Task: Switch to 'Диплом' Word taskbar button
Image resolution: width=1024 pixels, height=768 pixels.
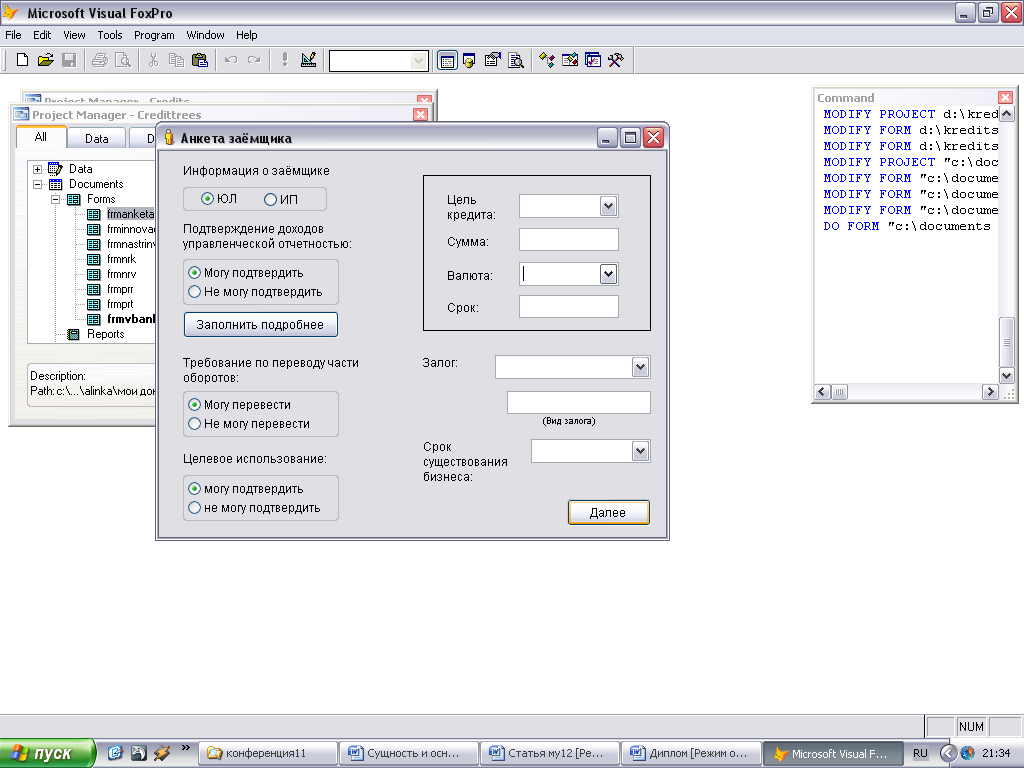Action: coord(691,753)
